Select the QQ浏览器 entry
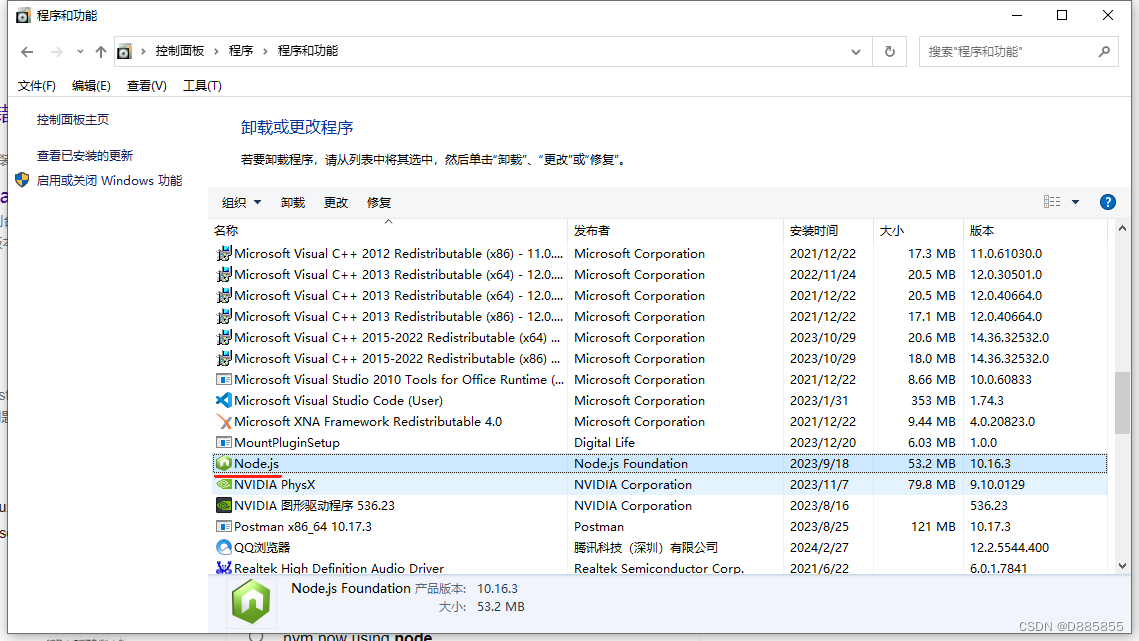The height and width of the screenshot is (641, 1139). [x=262, y=548]
